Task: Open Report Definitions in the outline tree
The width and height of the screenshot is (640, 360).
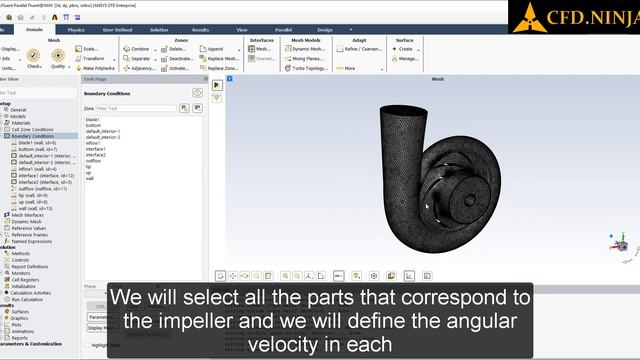Action: pyautogui.click(x=29, y=267)
